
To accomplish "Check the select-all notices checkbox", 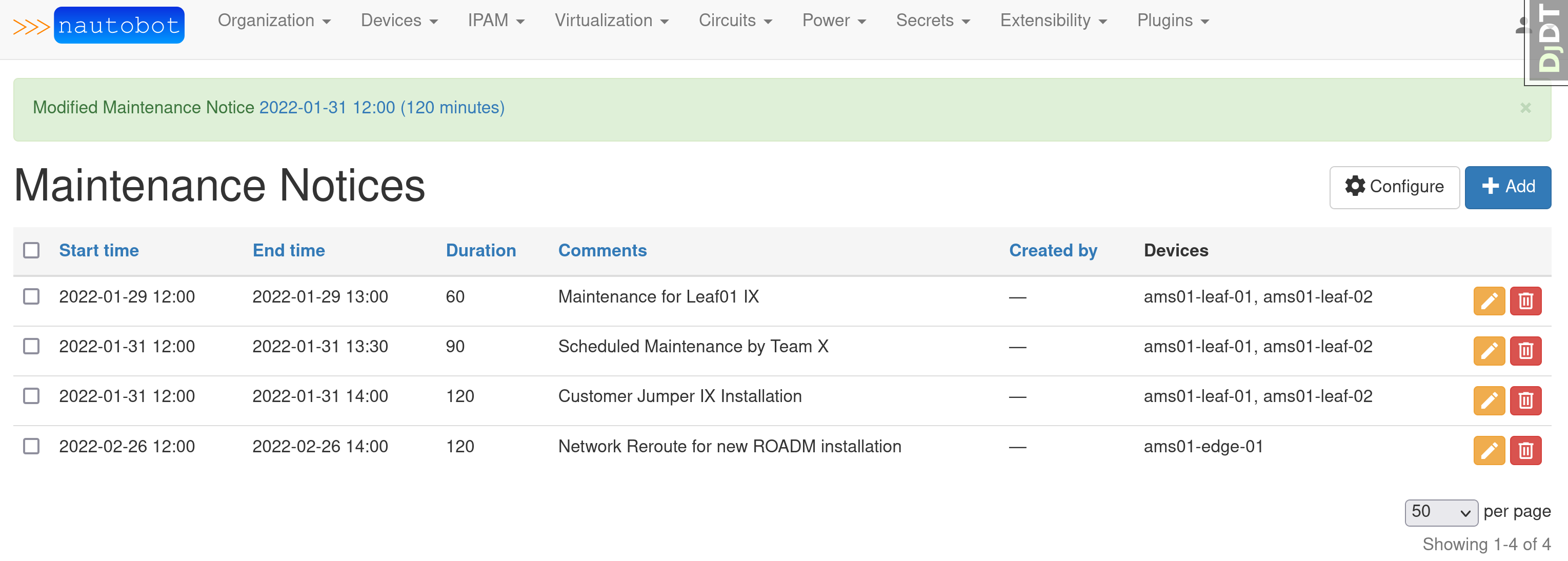I will coord(31,250).
